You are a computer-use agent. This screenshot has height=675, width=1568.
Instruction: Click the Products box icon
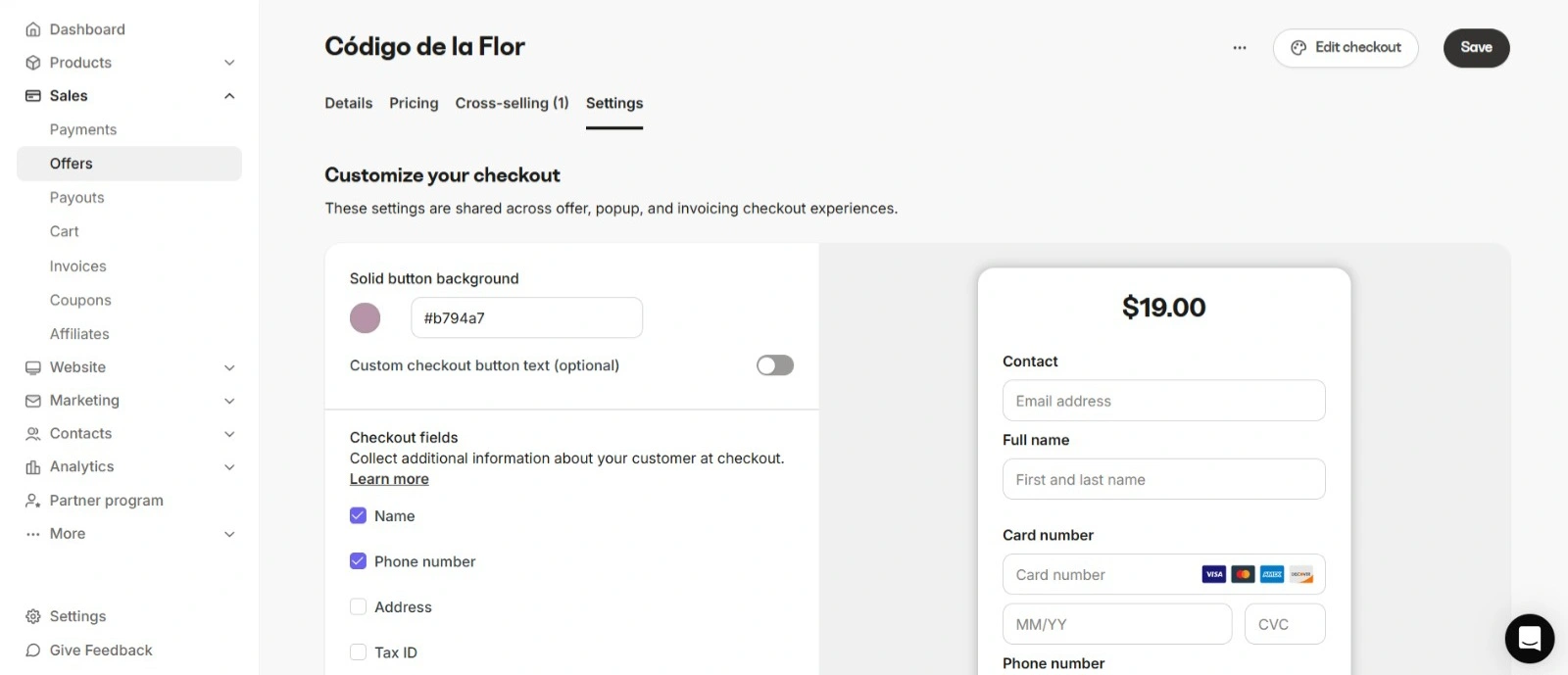pyautogui.click(x=33, y=63)
